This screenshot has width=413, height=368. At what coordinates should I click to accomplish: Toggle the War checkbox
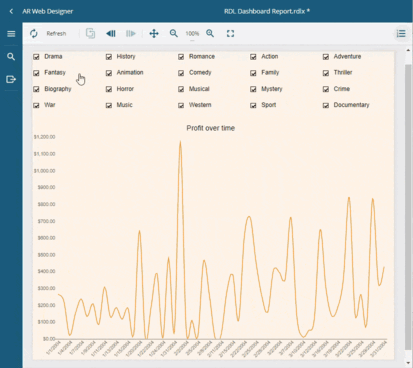click(x=36, y=105)
